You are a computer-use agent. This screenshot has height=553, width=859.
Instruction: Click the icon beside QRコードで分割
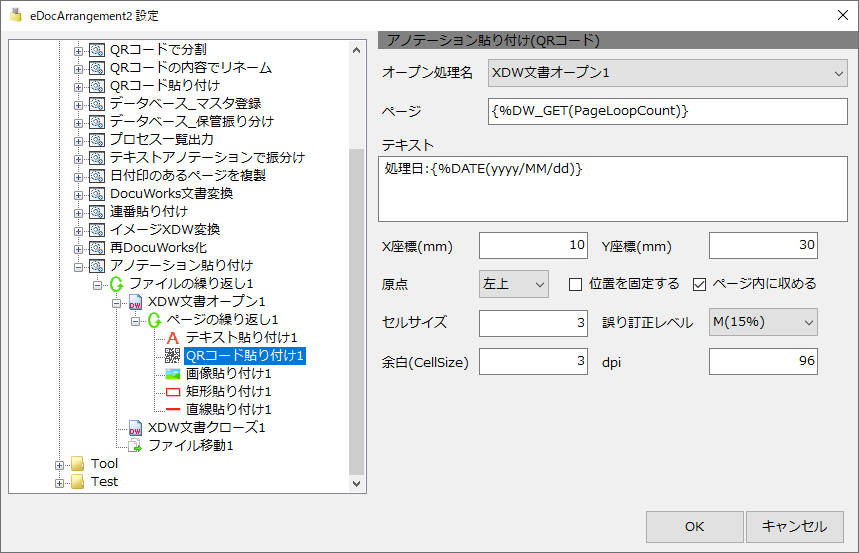tap(97, 50)
